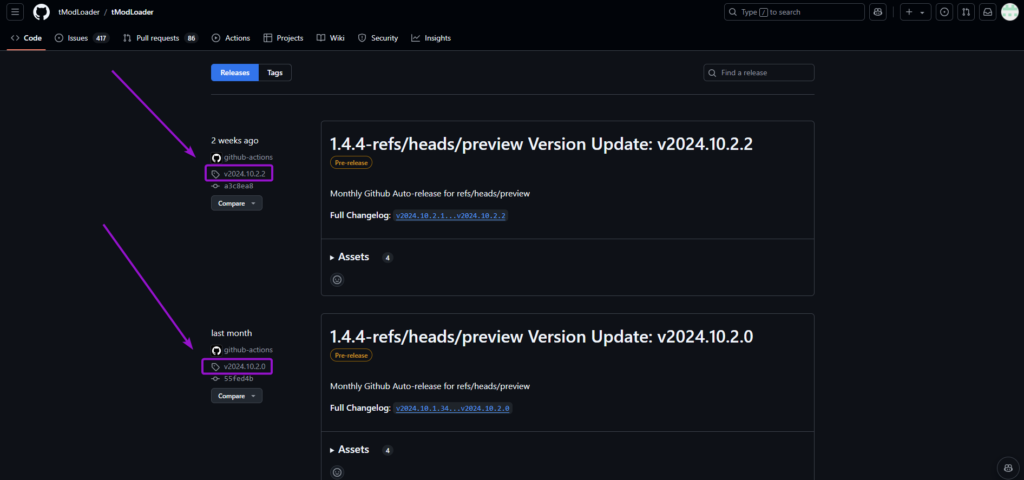The height and width of the screenshot is (480, 1024).
Task: Switch to the Code tab
Action: tap(26, 38)
